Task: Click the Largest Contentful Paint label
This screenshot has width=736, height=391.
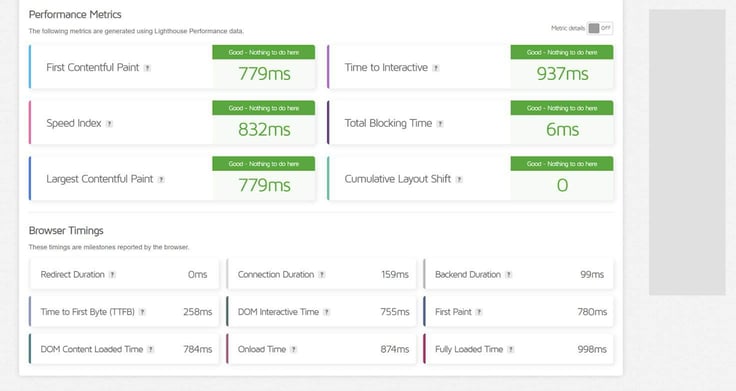Action: tap(100, 179)
